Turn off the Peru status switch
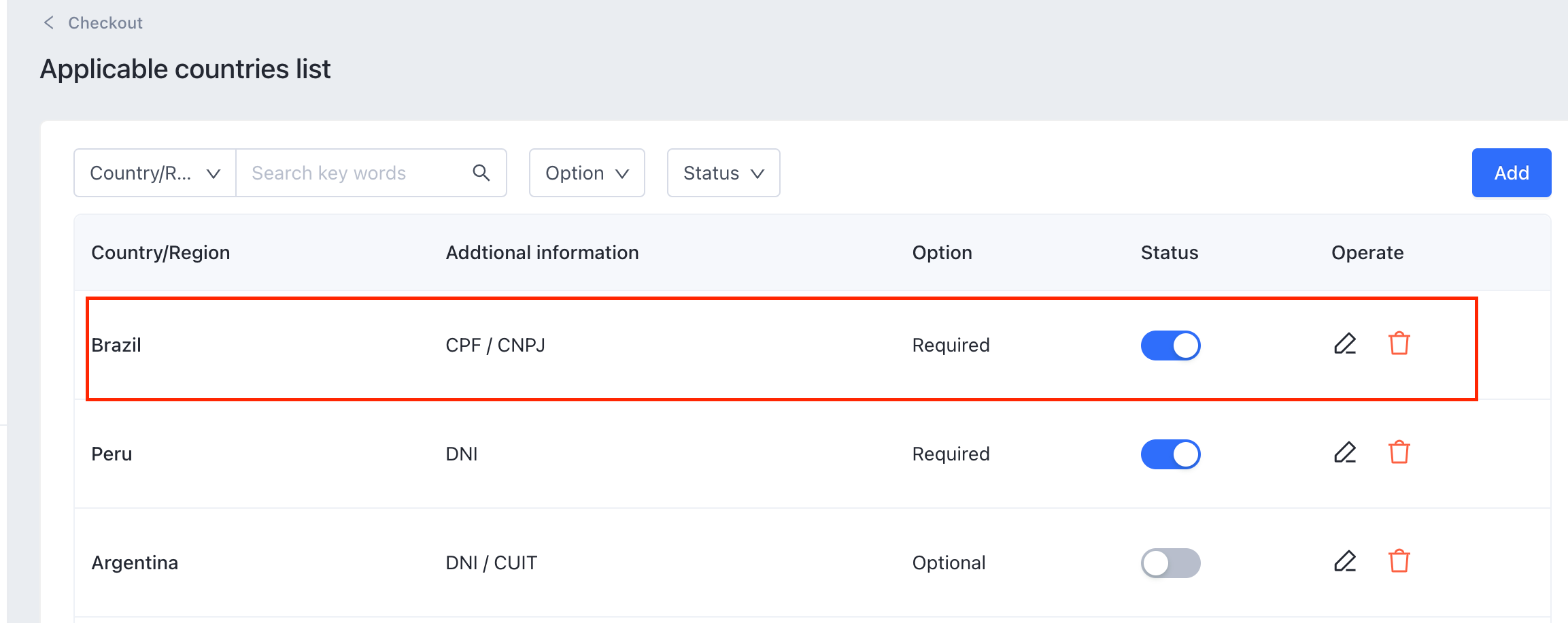This screenshot has width=1568, height=623. 1170,454
